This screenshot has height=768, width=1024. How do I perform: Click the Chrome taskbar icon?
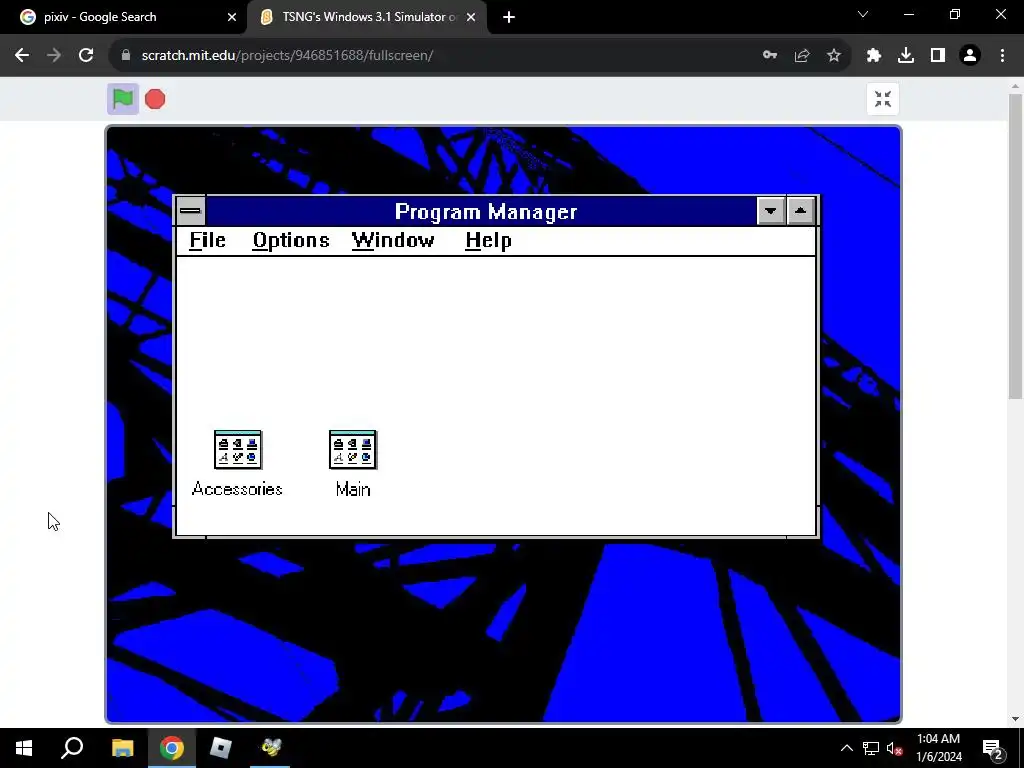click(x=172, y=748)
